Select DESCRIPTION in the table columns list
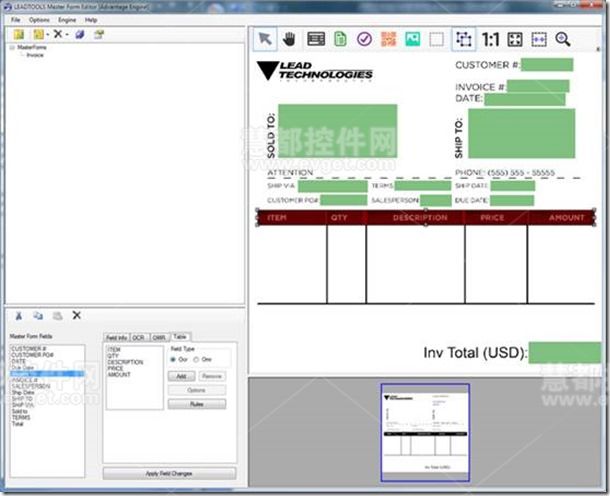 [125, 362]
